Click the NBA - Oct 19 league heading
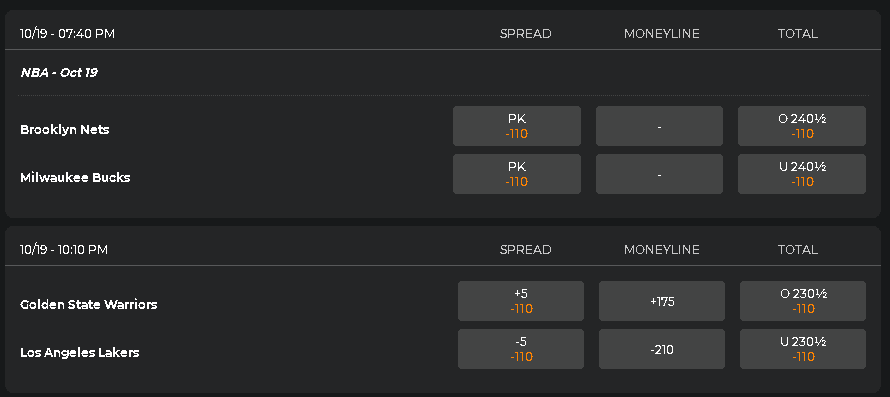This screenshot has width=890, height=397. coord(59,73)
